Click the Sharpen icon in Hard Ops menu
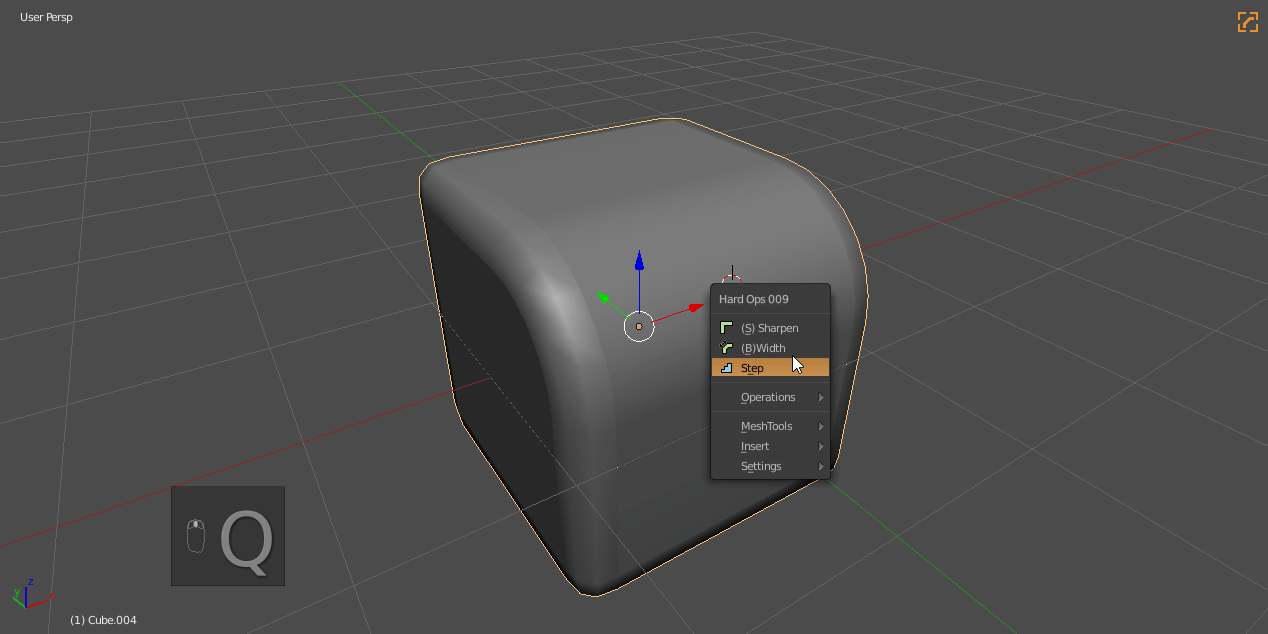The width and height of the screenshot is (1268, 634). coord(726,328)
